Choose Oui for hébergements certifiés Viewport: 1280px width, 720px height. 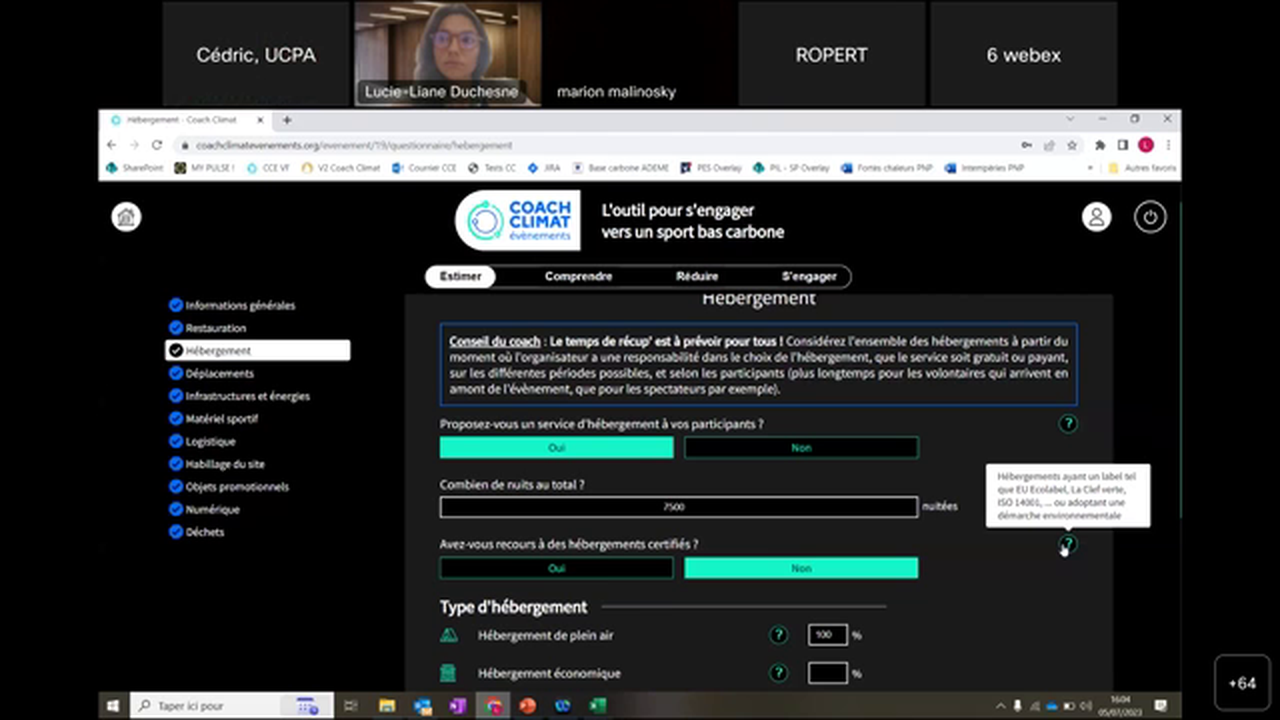coord(556,568)
